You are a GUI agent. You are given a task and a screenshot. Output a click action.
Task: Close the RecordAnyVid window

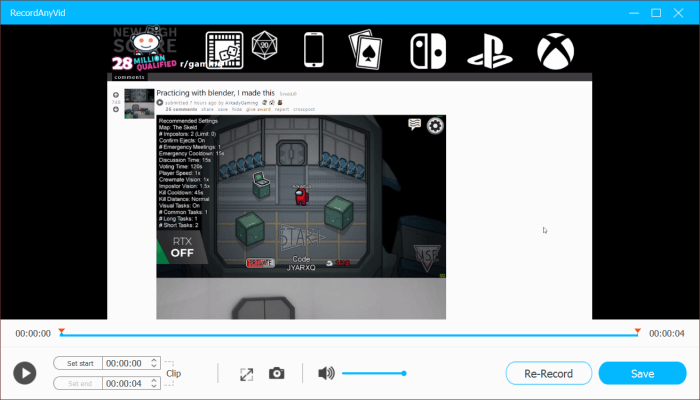pos(678,12)
